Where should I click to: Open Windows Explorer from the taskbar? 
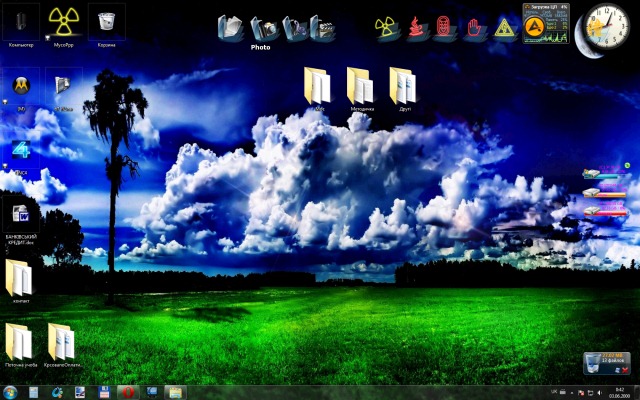tap(176, 393)
